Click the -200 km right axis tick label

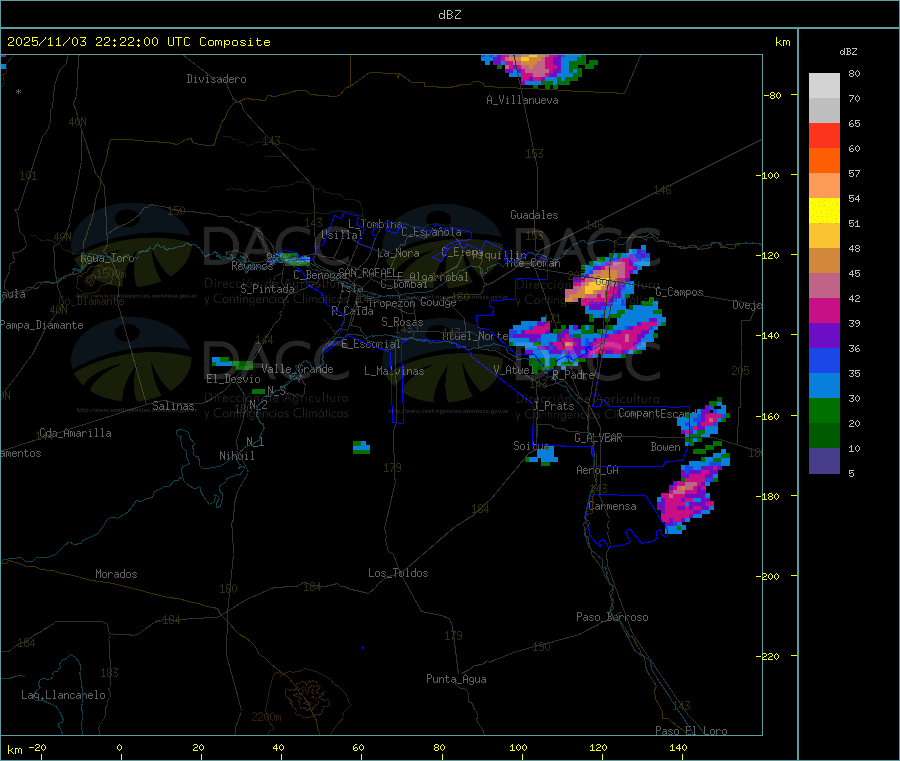tap(767, 576)
